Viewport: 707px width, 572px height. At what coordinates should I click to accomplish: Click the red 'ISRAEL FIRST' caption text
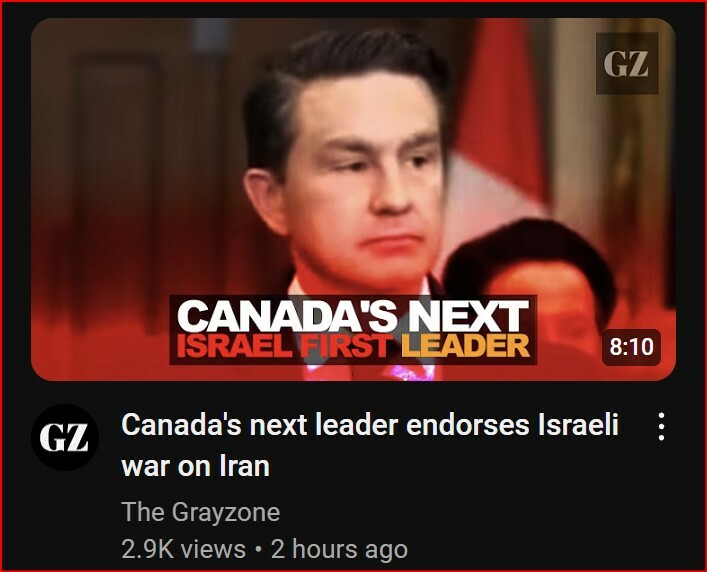[x=283, y=347]
